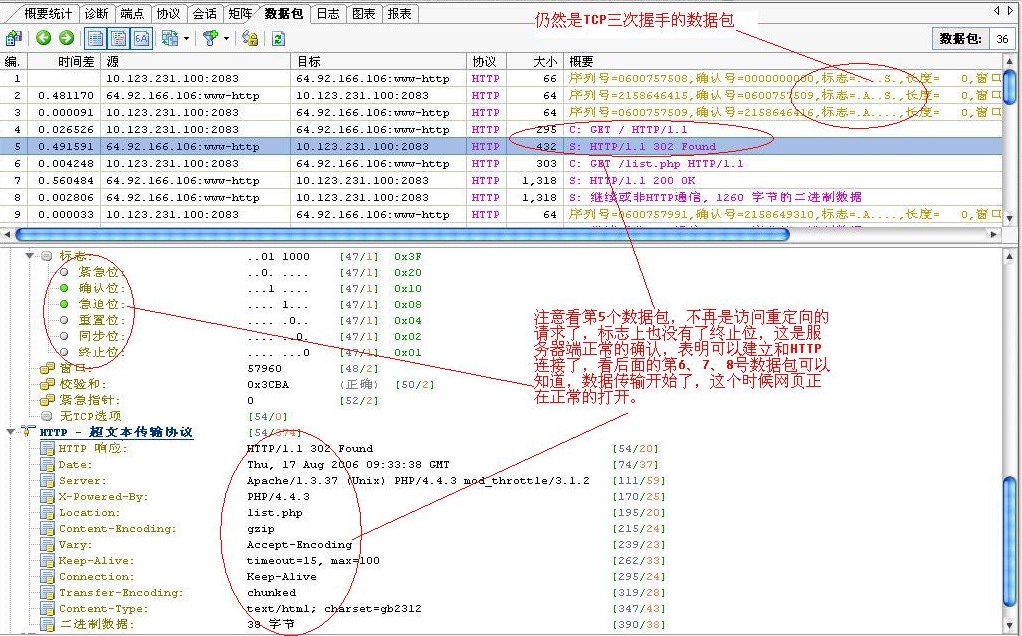
Task: Select the 确认位 green flag indicator
Action: (x=65, y=288)
